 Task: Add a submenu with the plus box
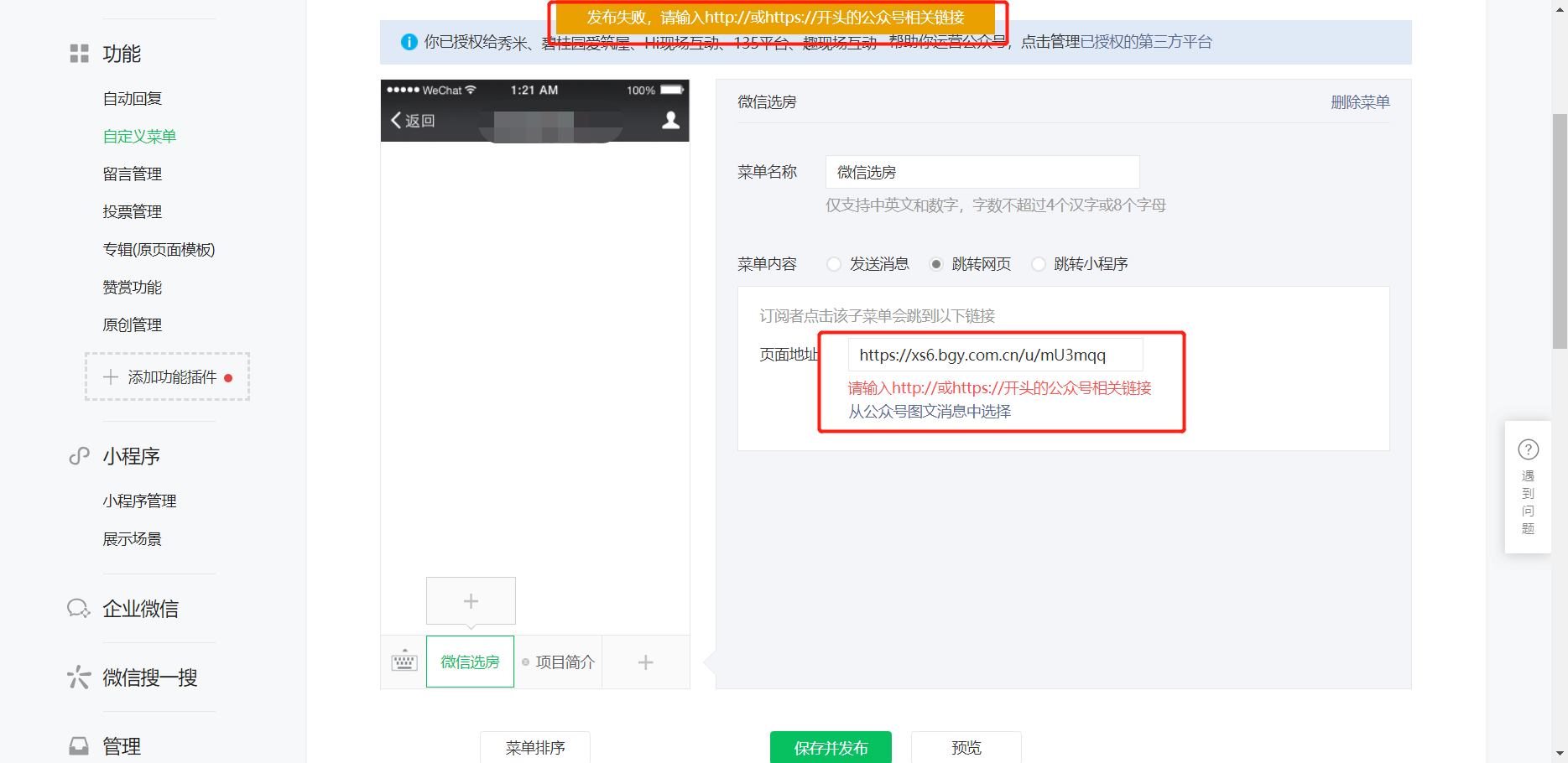(x=471, y=601)
